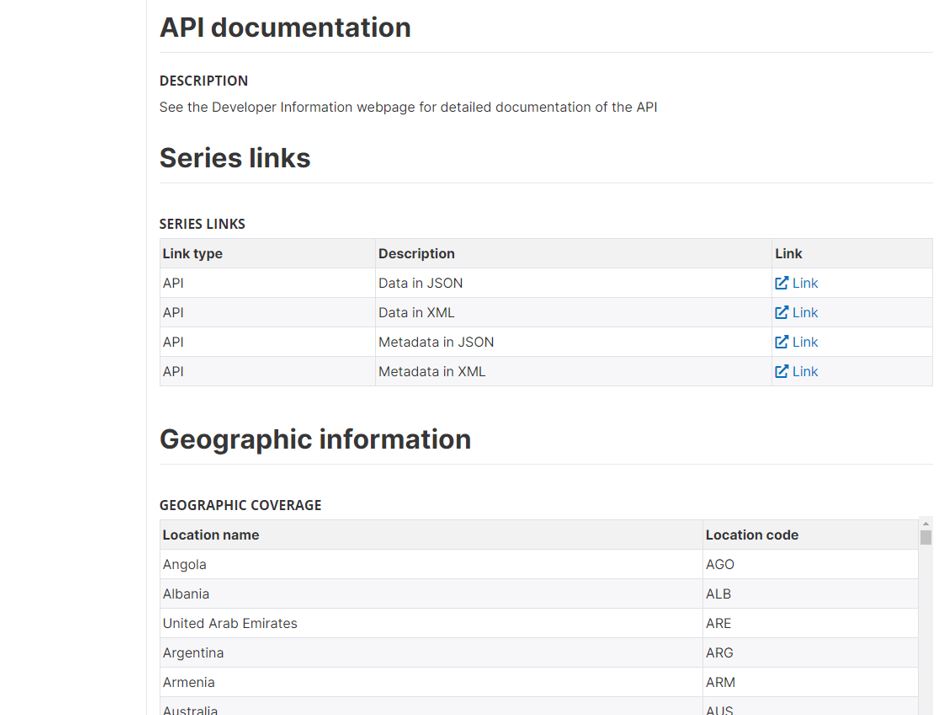The width and height of the screenshot is (940, 715).
Task: Click the Albania location name cell
Action: 186,594
